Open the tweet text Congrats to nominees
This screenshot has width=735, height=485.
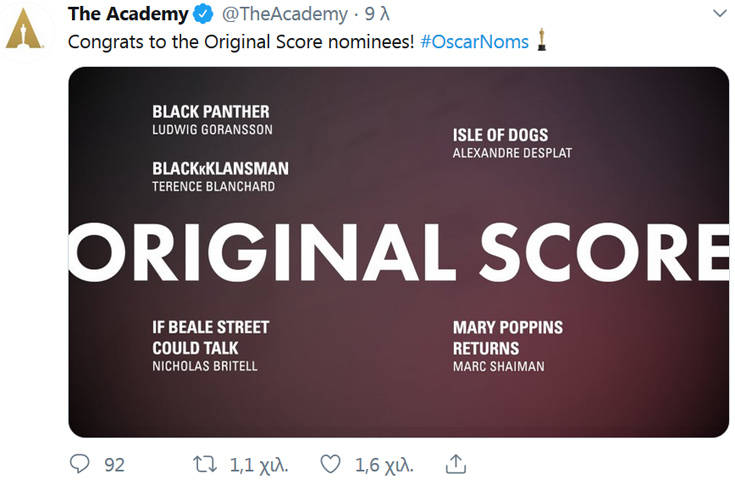click(241, 42)
